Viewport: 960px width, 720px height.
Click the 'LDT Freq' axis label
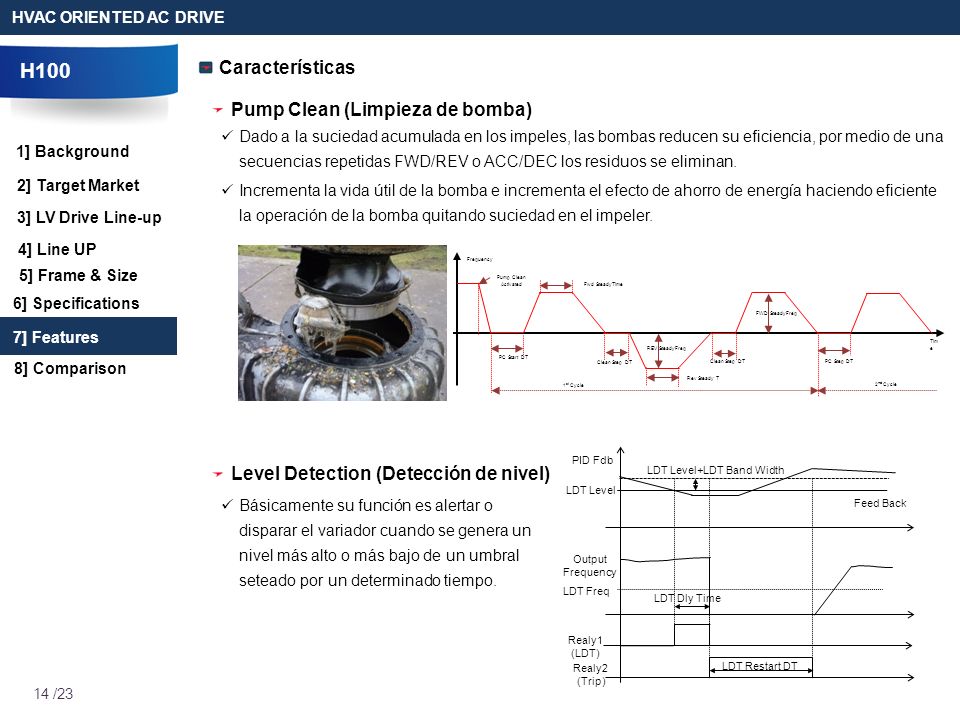(586, 591)
